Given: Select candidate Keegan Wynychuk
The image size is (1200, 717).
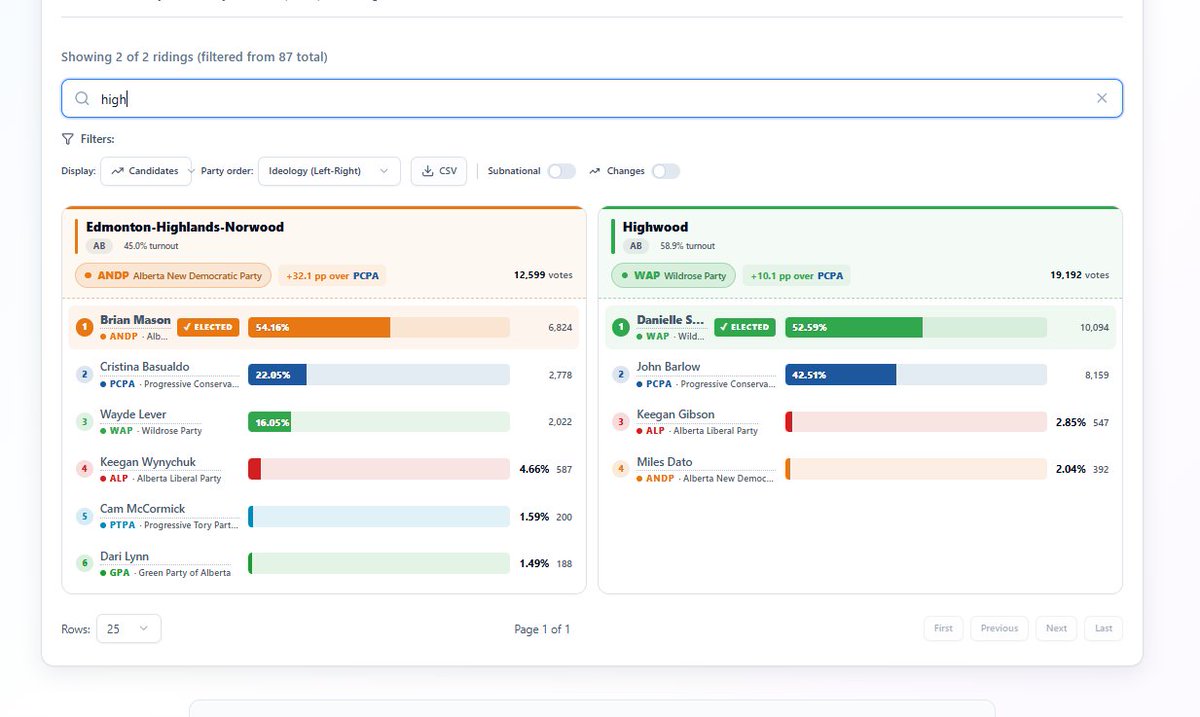Looking at the screenshot, I should point(148,462).
